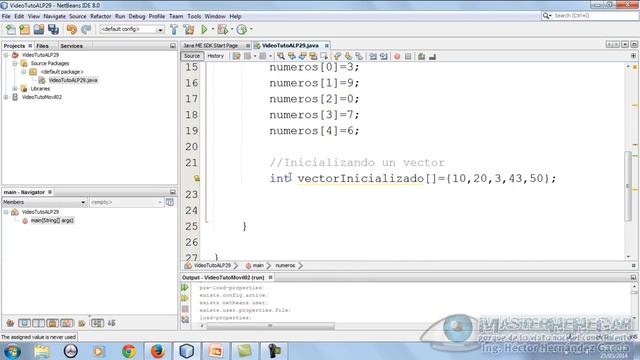Collapse the Source Packages tree node
This screenshot has width=640, height=360.
point(15,63)
